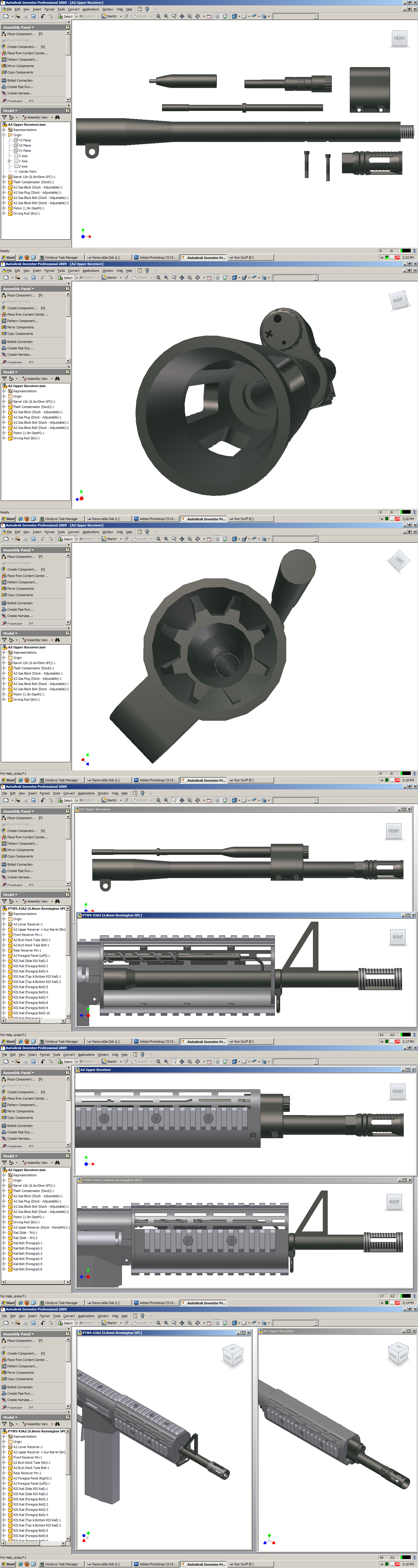418x1568 pixels.
Task: Click RIGHT ViewCube in PTWS window at 2:17 PM
Action: pyautogui.click(x=397, y=937)
